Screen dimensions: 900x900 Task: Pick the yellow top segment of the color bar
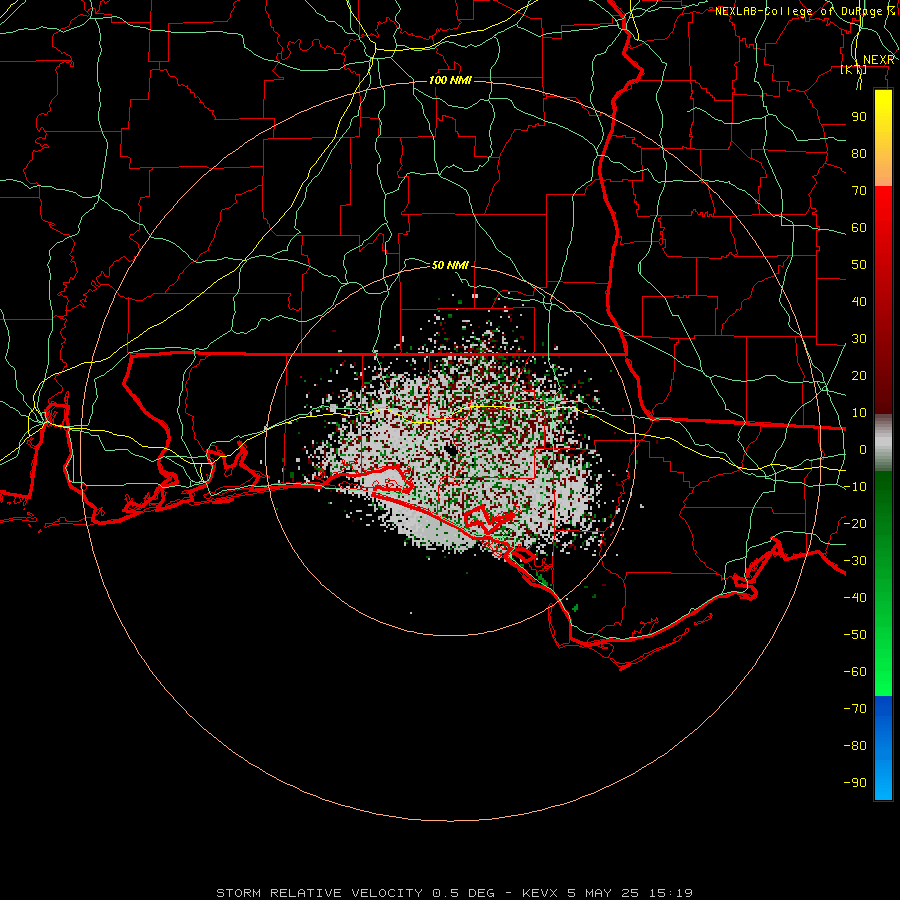coord(883,138)
